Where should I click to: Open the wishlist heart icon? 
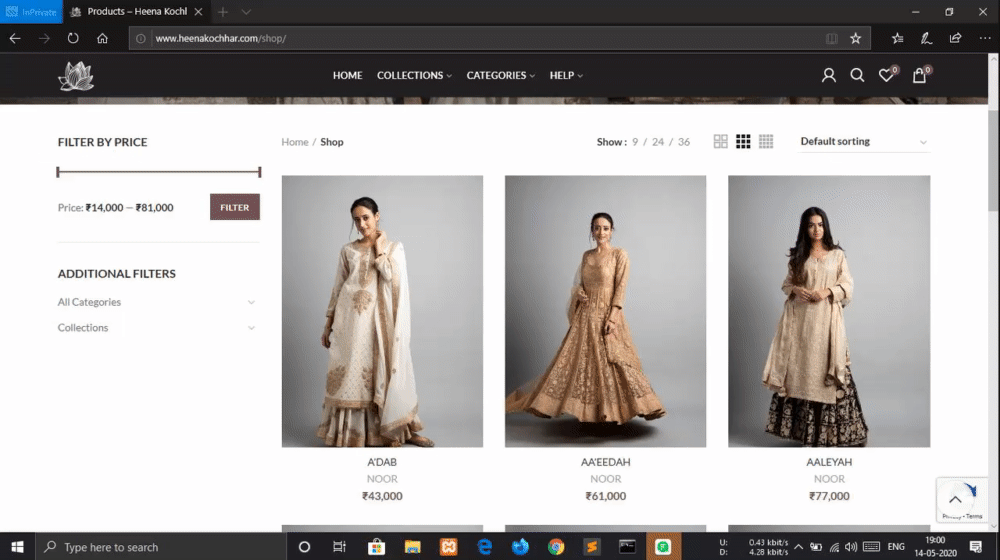(886, 75)
